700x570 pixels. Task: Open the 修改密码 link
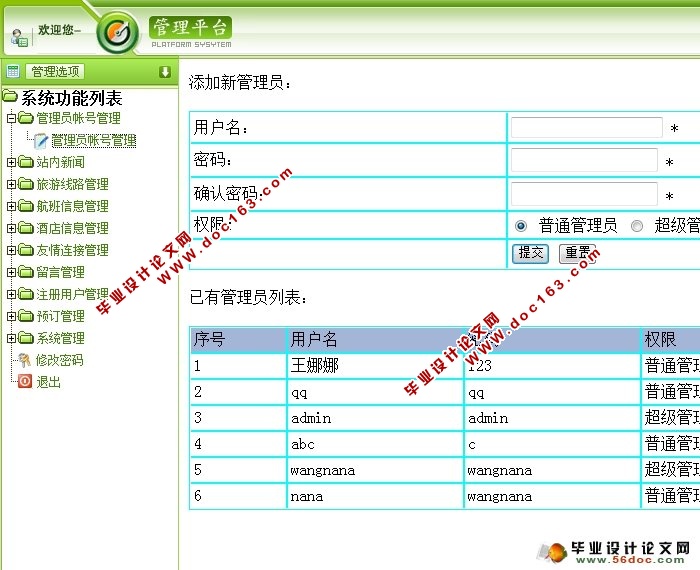[60, 360]
